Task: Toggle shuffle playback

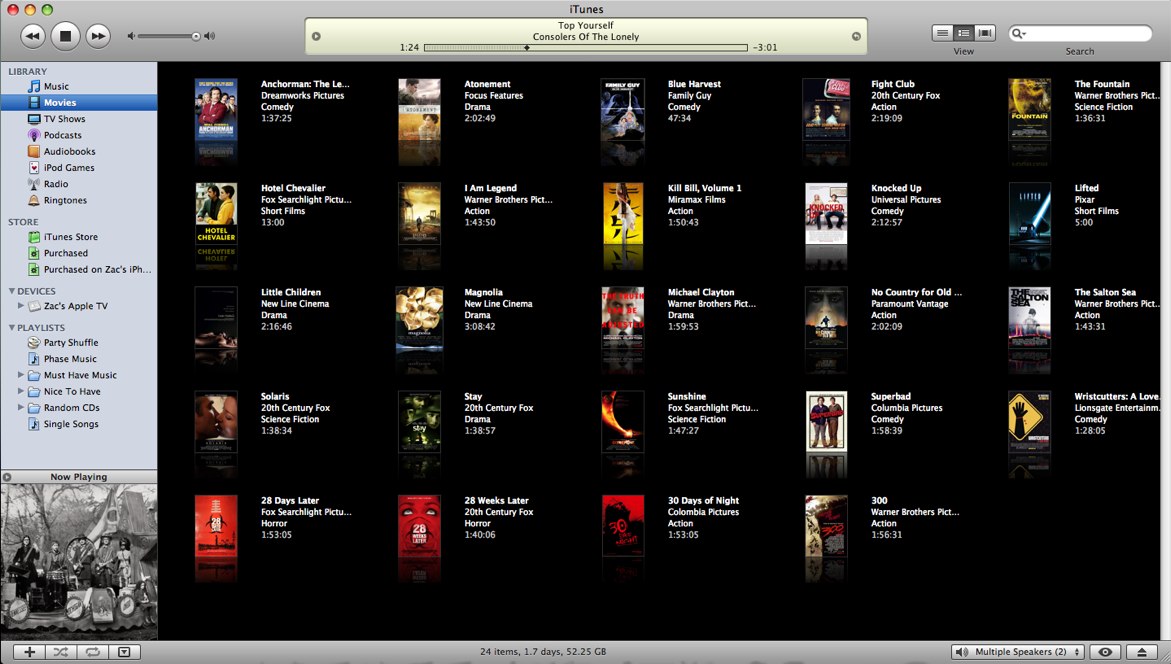Action: (x=60, y=652)
